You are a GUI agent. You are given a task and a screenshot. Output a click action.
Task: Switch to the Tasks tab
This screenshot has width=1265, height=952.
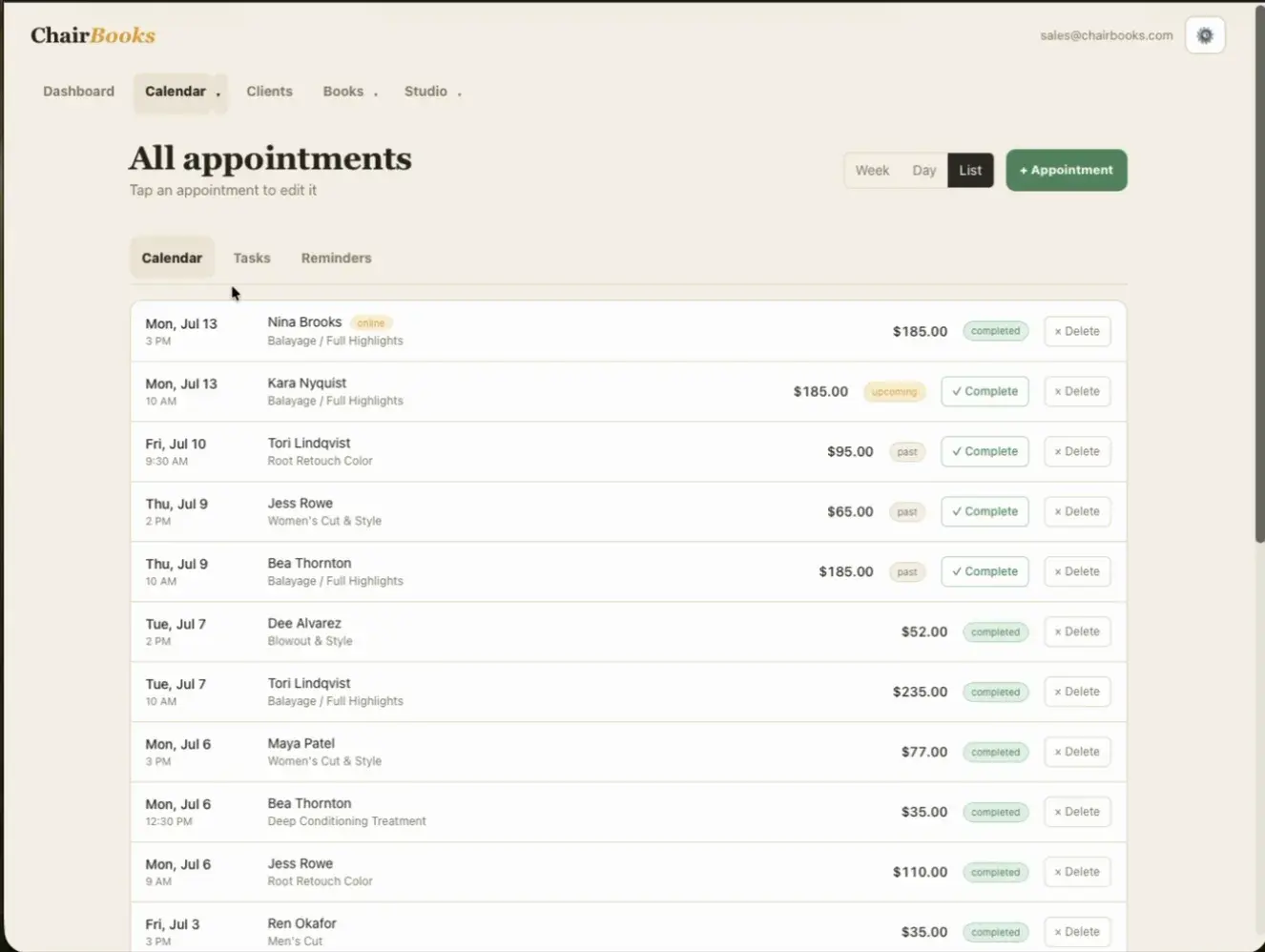click(252, 258)
